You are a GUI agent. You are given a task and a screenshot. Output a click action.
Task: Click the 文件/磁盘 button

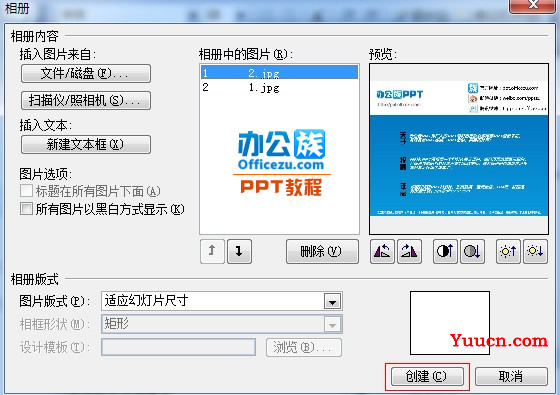point(86,74)
